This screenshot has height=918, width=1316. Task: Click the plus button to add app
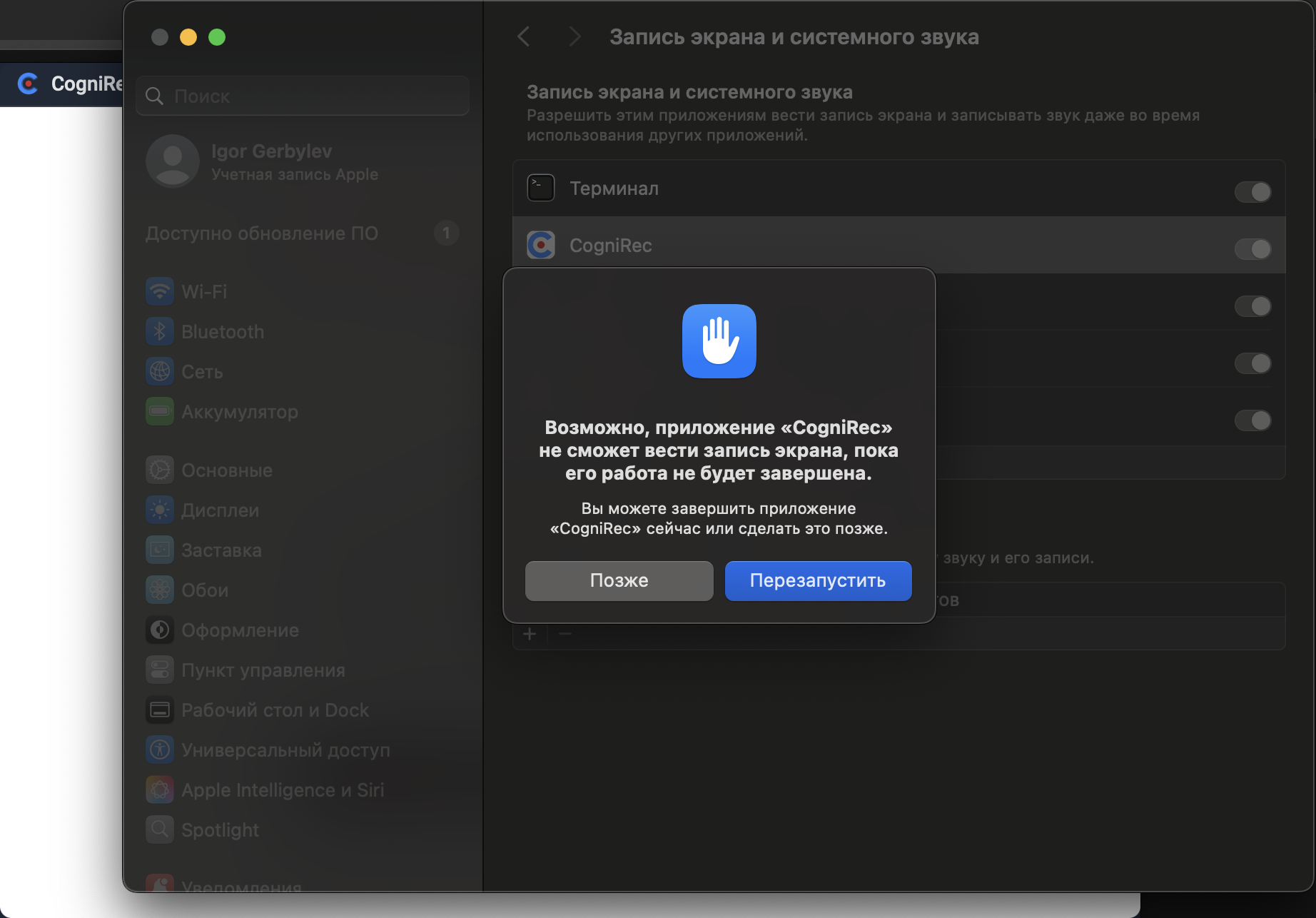pos(530,634)
